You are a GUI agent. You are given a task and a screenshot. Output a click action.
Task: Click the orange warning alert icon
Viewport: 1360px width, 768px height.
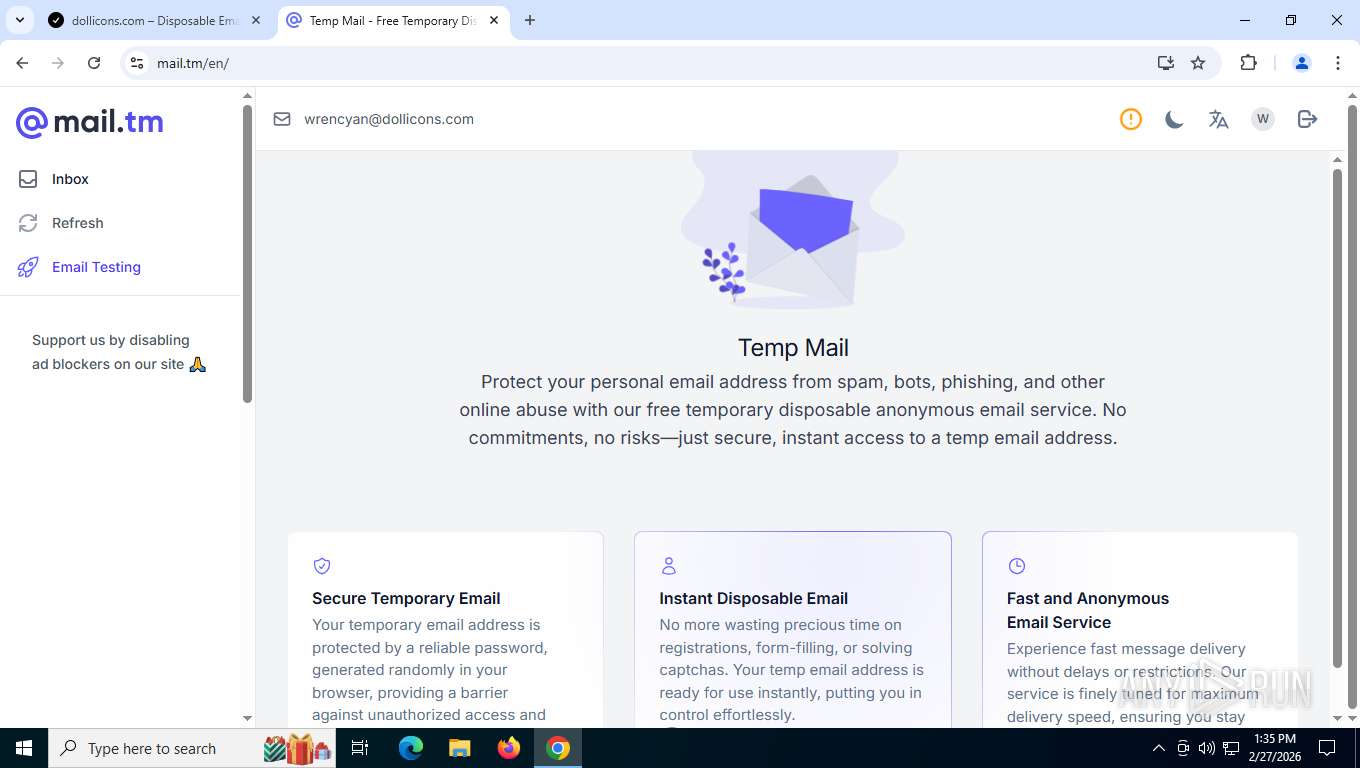coord(1131,119)
